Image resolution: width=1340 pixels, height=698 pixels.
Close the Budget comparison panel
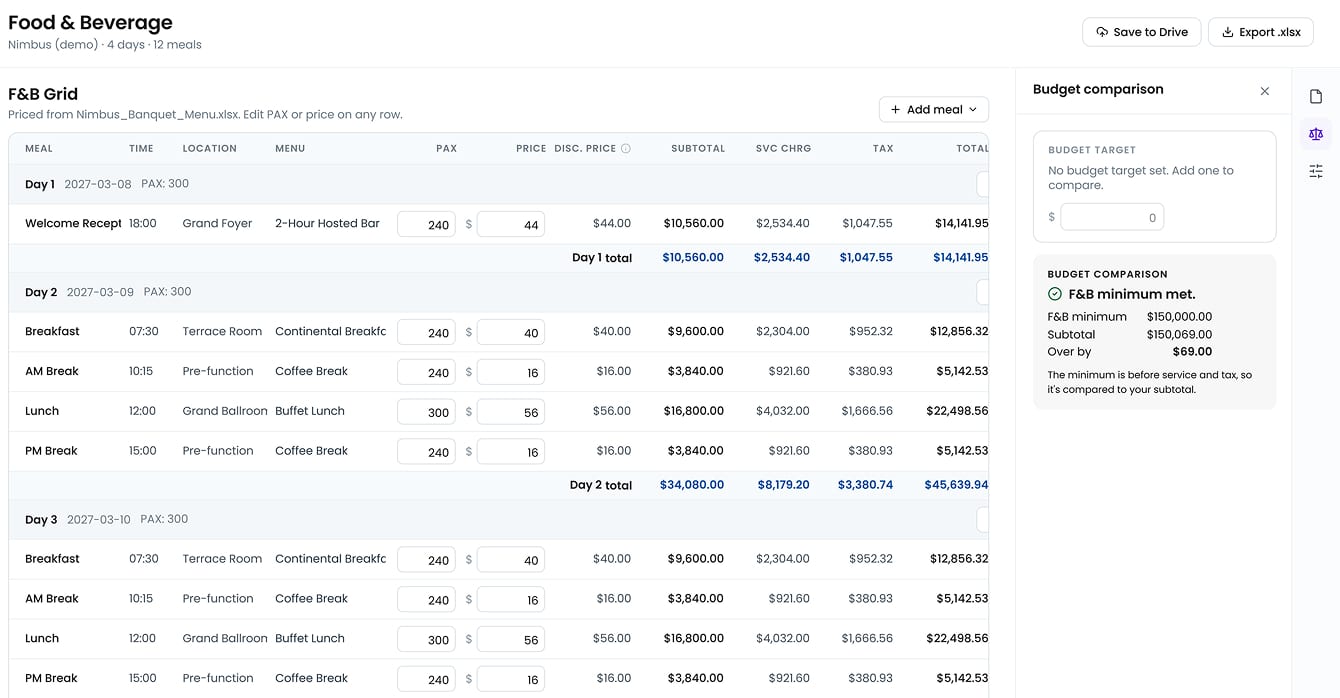tap(1265, 91)
